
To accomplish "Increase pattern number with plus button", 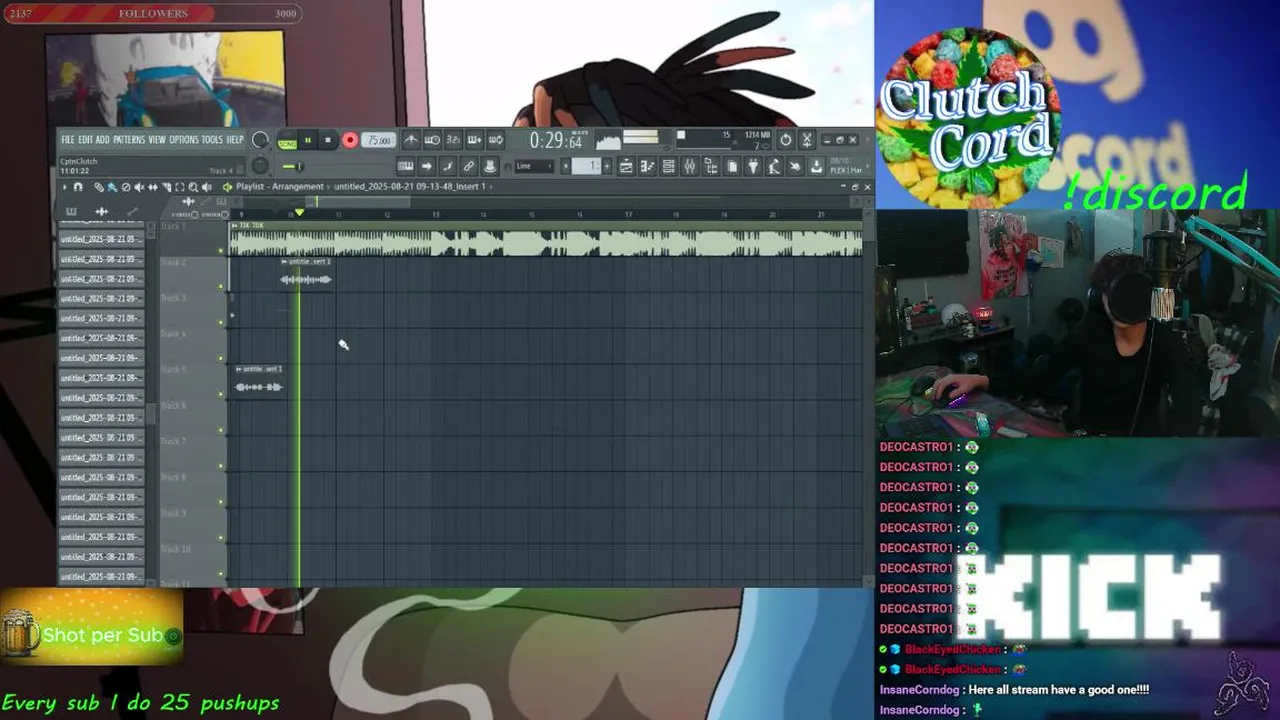I will coord(607,166).
